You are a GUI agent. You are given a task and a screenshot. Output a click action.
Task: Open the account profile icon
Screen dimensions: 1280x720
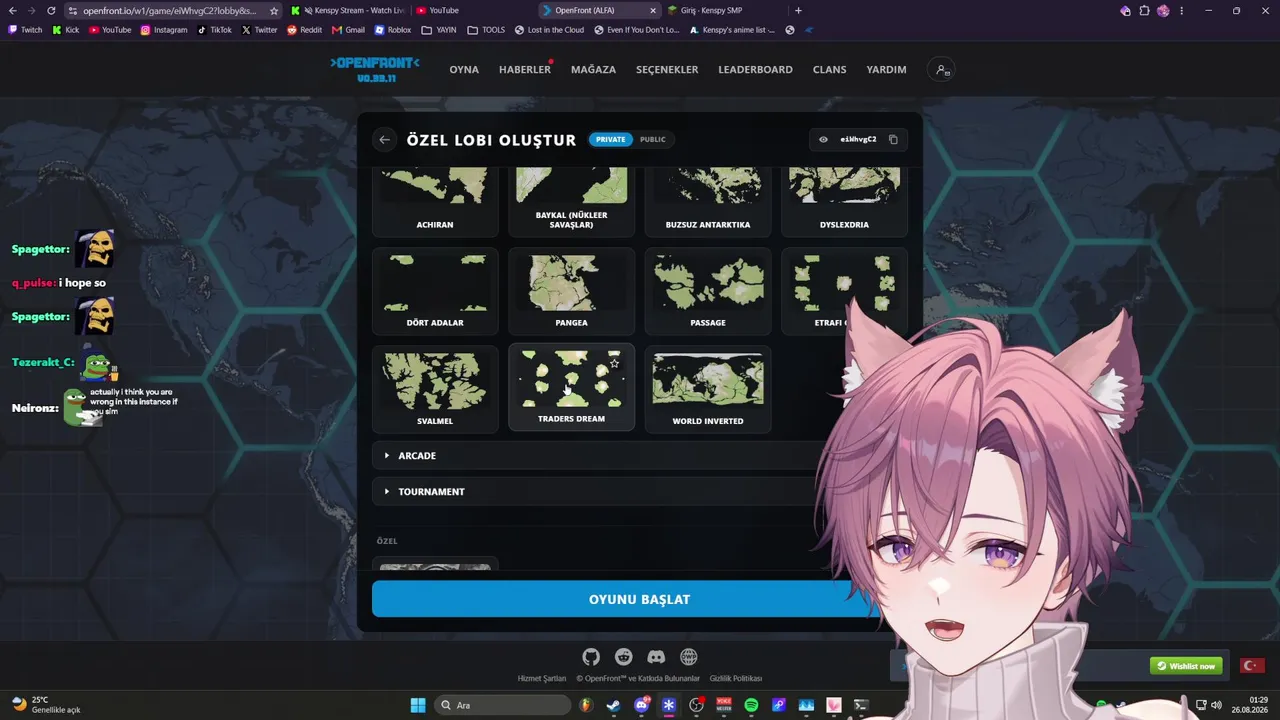(941, 70)
